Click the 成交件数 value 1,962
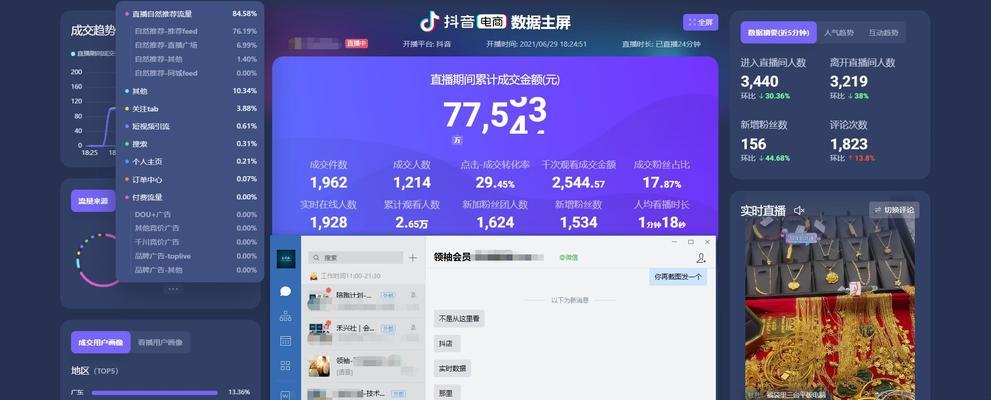 328,183
